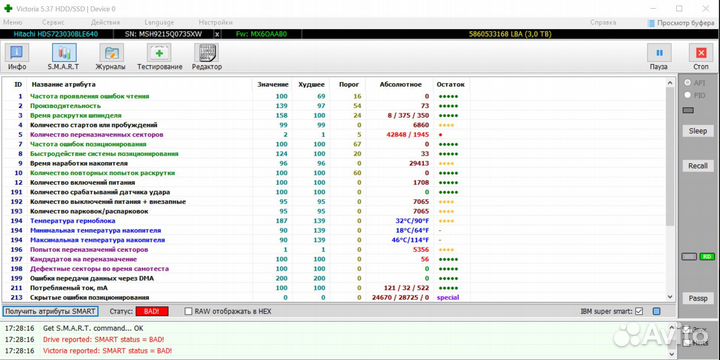Click the green cross Victoria icon
Image resolution: width=720 pixels, height=360 pixels.
pyautogui.click(x=8, y=8)
